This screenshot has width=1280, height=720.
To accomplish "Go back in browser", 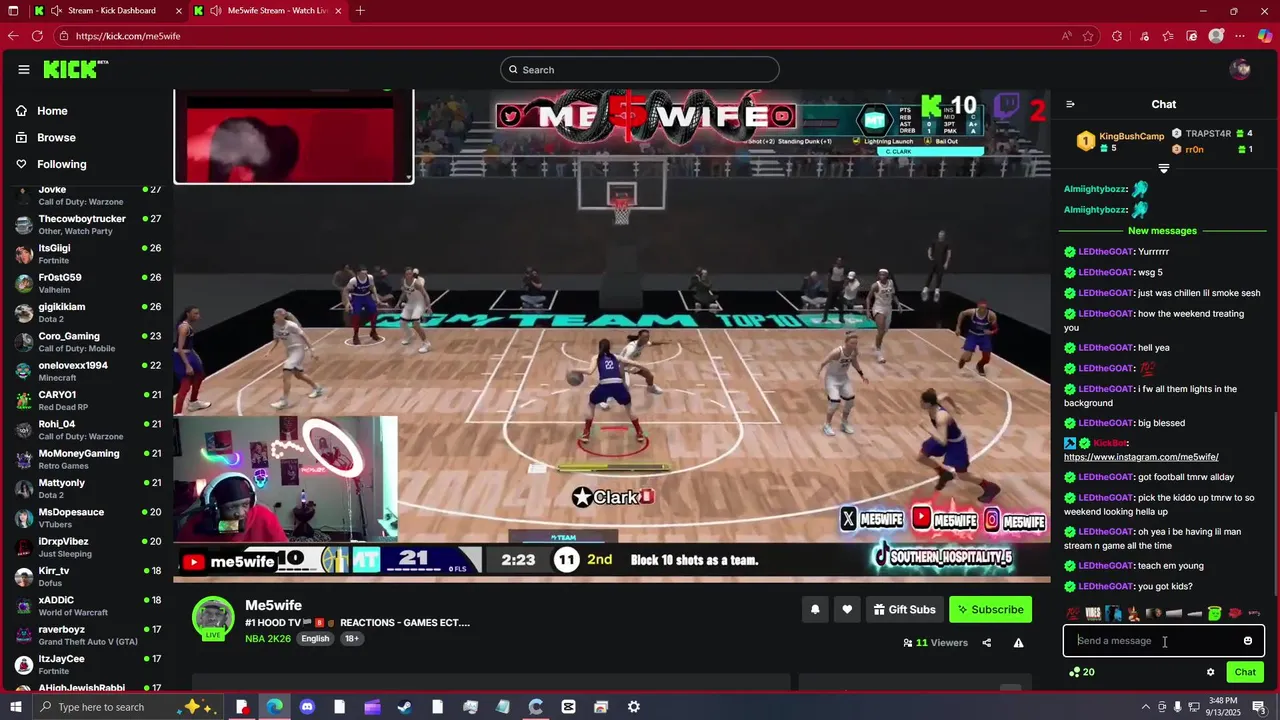I will pyautogui.click(x=13, y=36).
